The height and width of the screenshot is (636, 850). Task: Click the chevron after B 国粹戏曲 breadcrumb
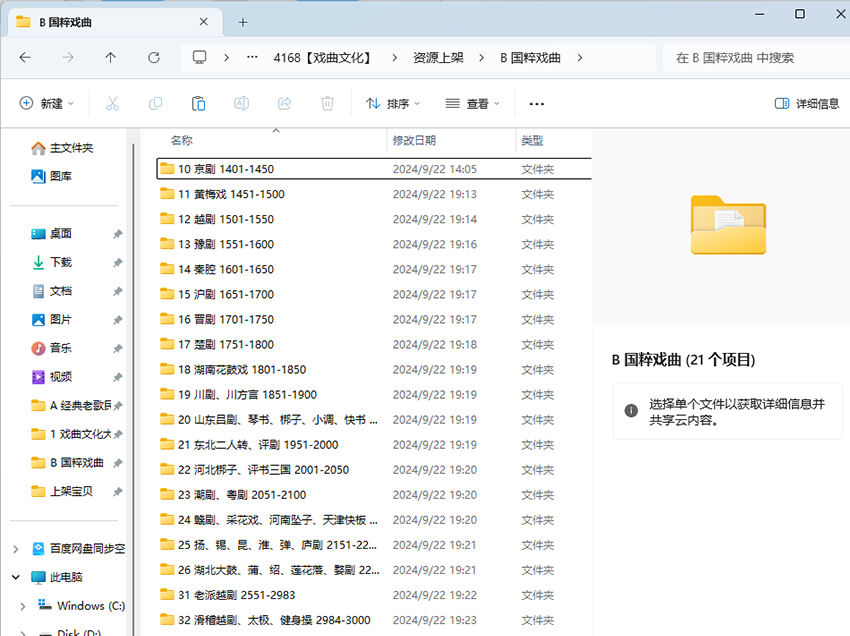[x=580, y=57]
